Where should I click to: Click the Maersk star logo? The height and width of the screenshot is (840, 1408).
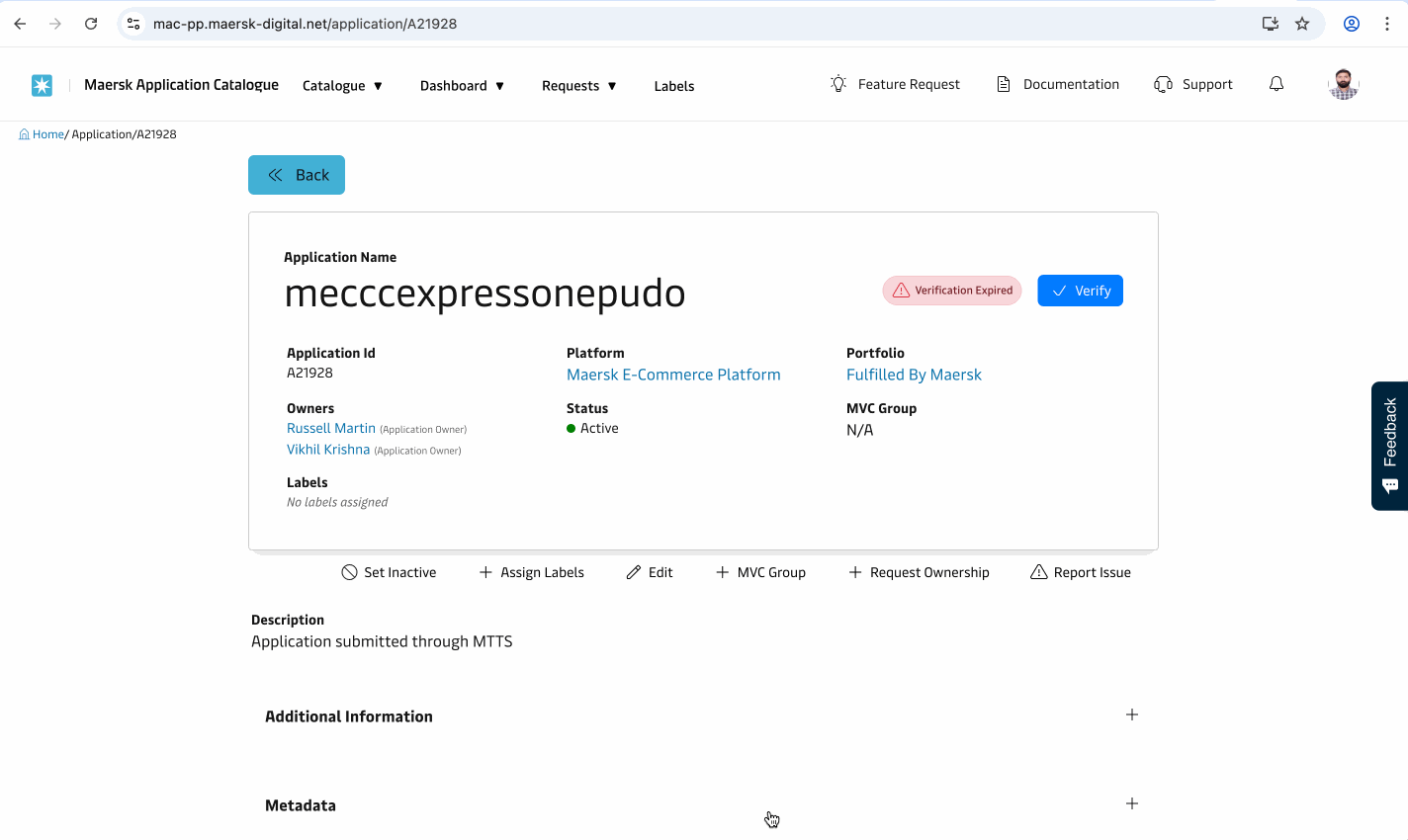42,85
